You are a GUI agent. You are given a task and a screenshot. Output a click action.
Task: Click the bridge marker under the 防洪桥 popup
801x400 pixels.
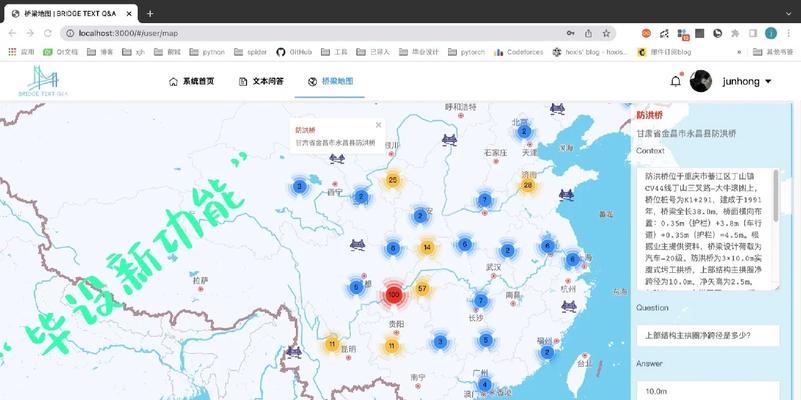pyautogui.click(x=337, y=159)
